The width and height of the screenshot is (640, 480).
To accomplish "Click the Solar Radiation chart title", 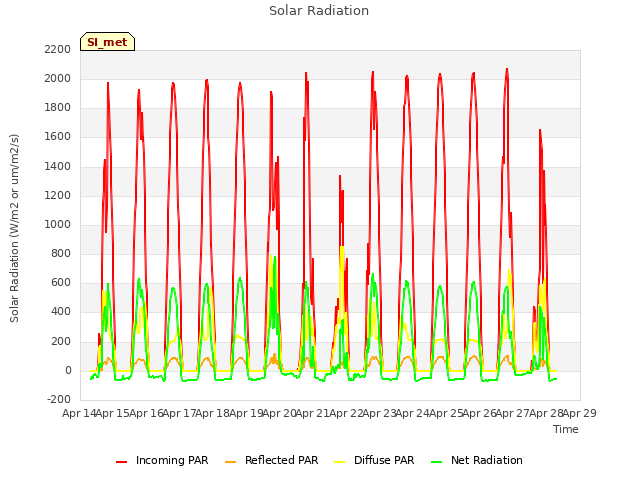I will pyautogui.click(x=319, y=11).
